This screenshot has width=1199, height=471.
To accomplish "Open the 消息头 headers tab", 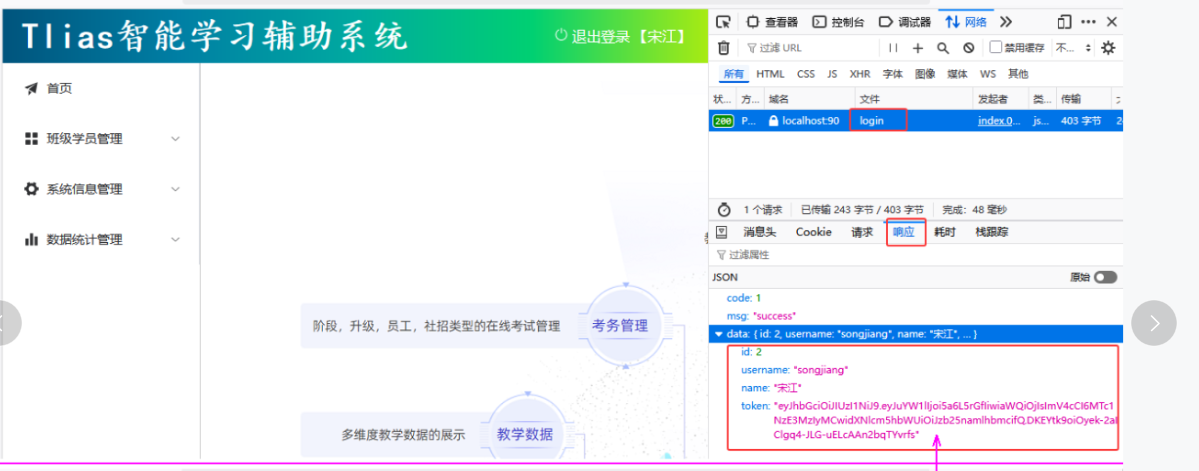I will click(x=759, y=232).
